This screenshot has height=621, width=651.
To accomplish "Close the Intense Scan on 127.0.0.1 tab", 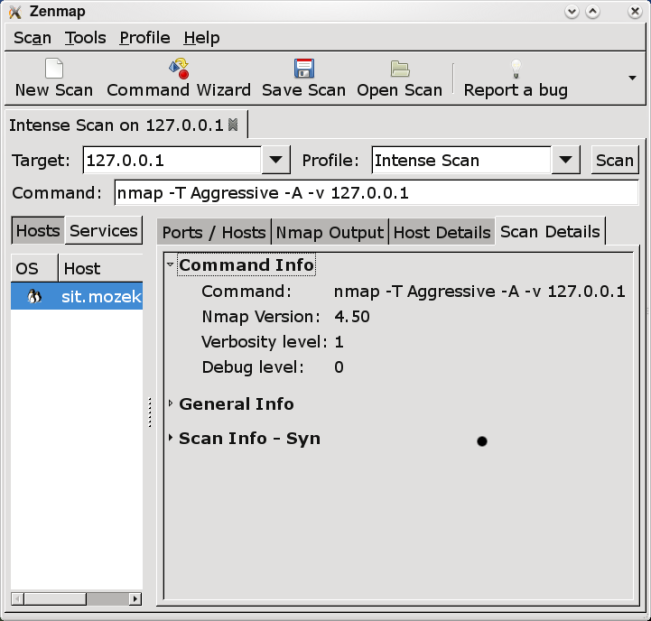I will (x=233, y=125).
